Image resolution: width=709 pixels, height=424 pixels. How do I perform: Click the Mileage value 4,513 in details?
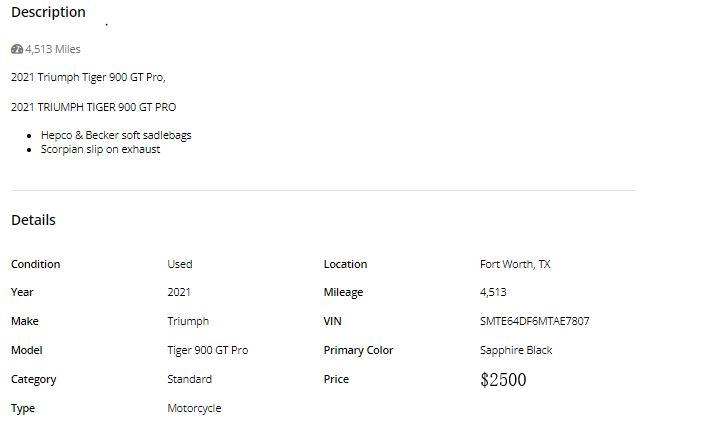493,292
